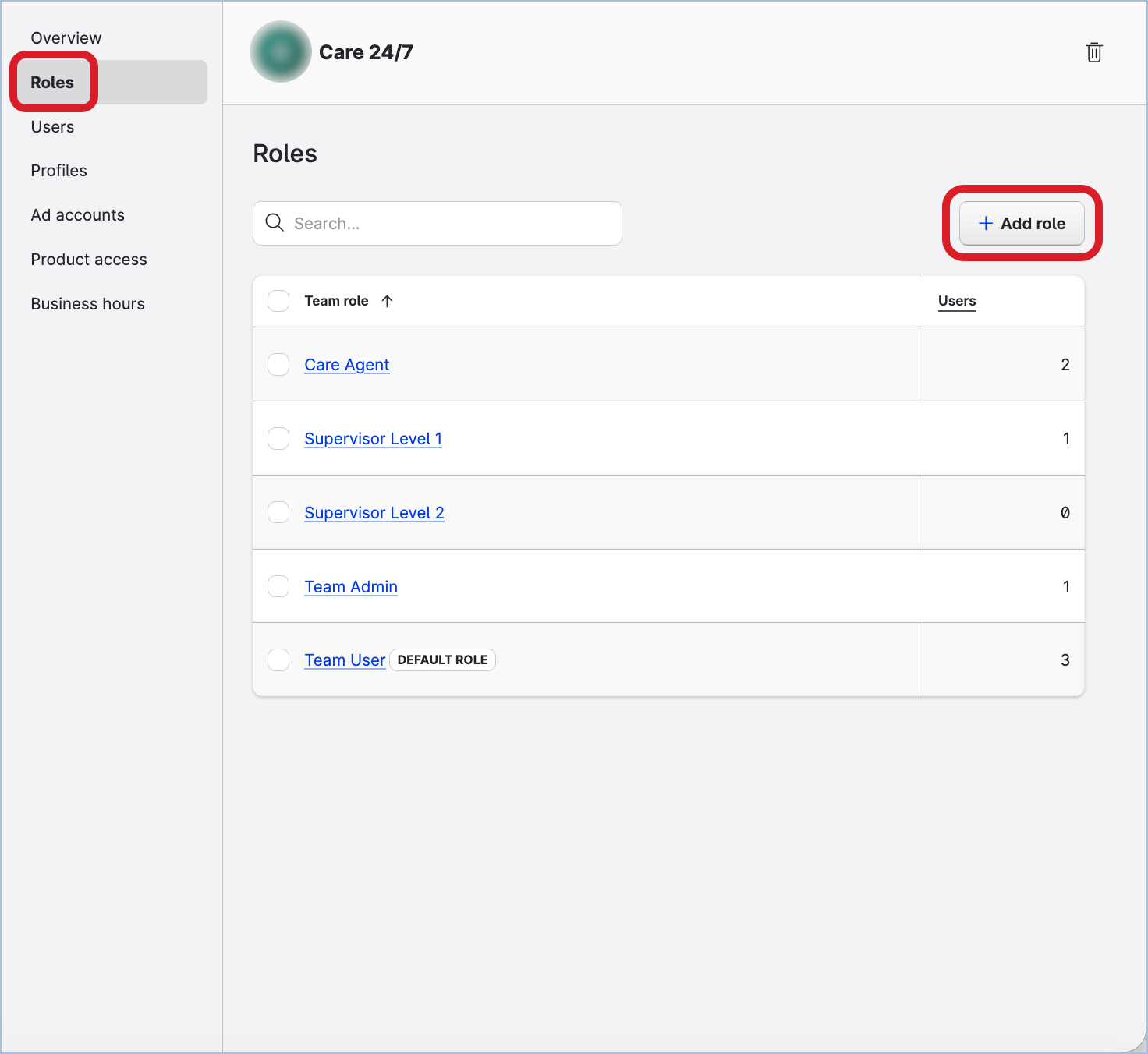Click the search magnifier icon
Viewport: 1148px width, 1054px height.
click(275, 223)
